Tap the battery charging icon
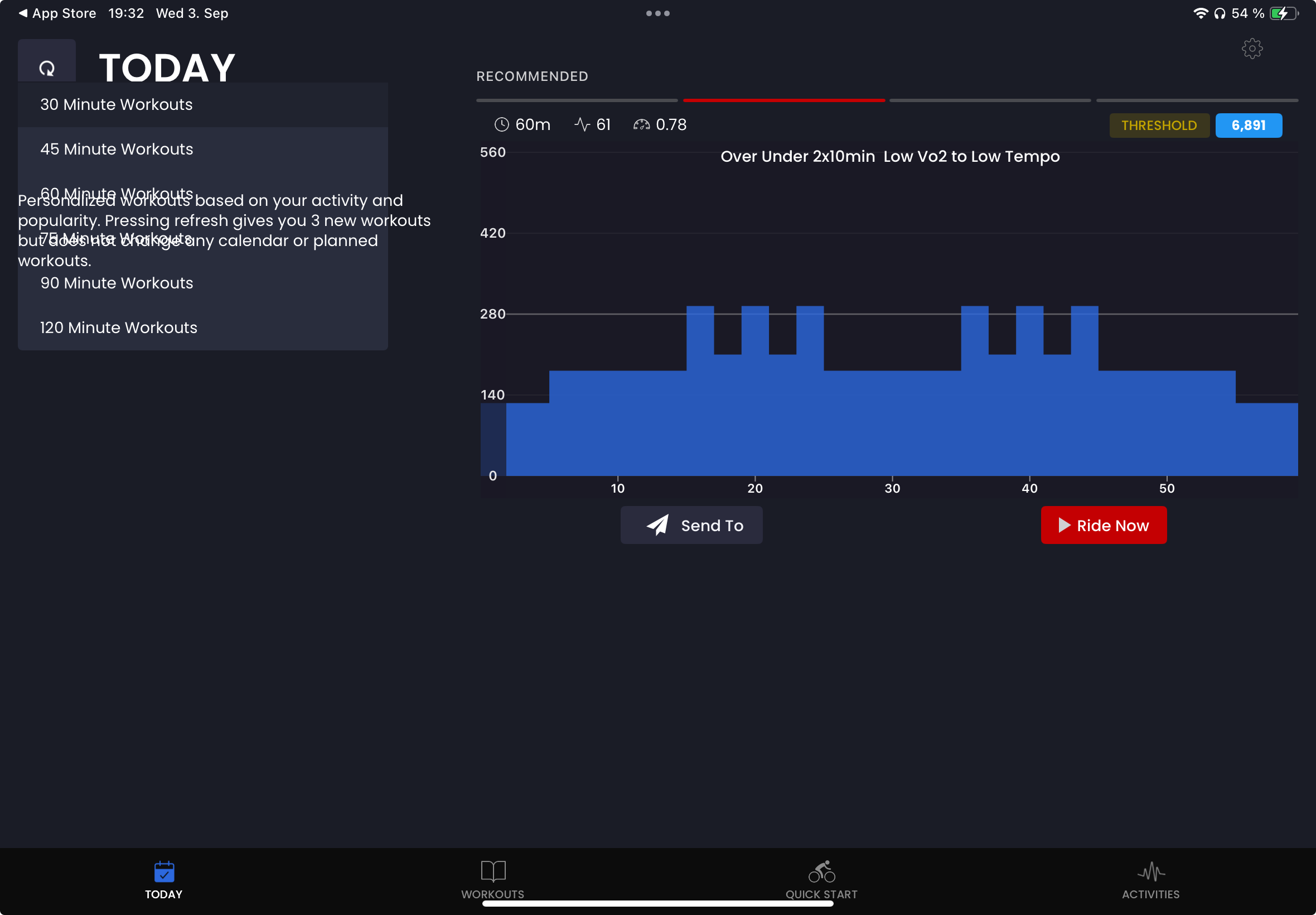This screenshot has height=915, width=1316. [x=1284, y=13]
